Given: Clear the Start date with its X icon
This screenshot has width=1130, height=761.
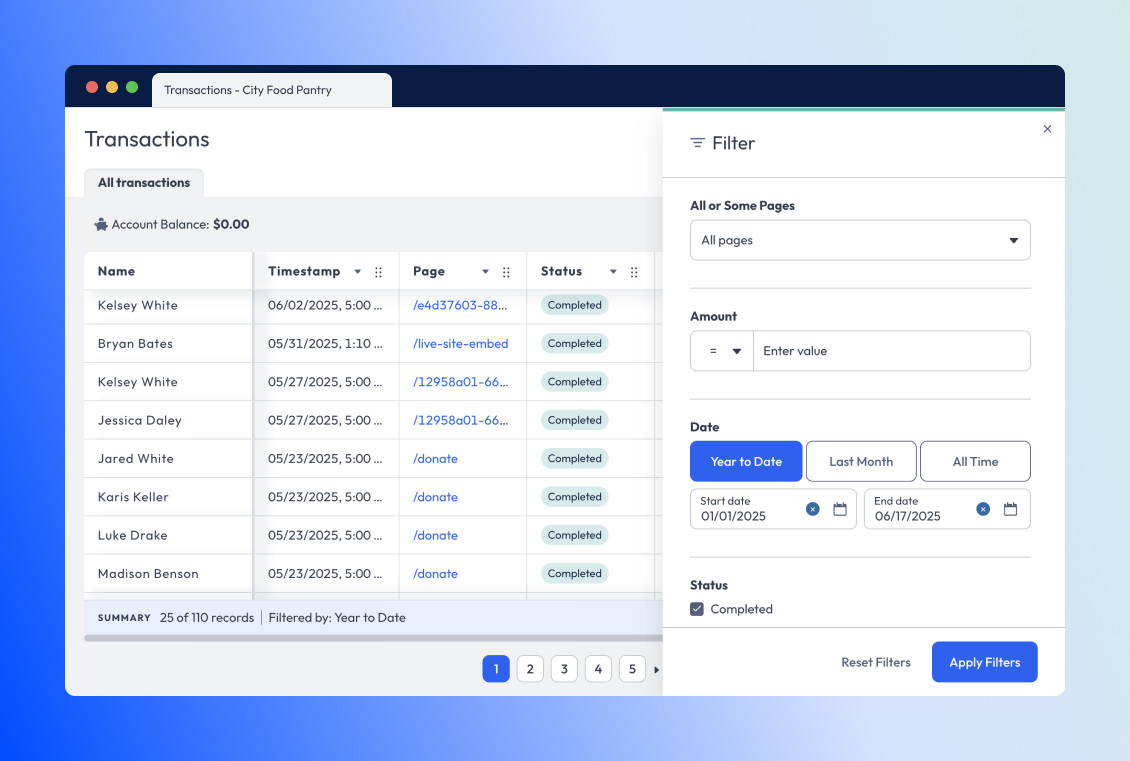Looking at the screenshot, I should pyautogui.click(x=812, y=509).
